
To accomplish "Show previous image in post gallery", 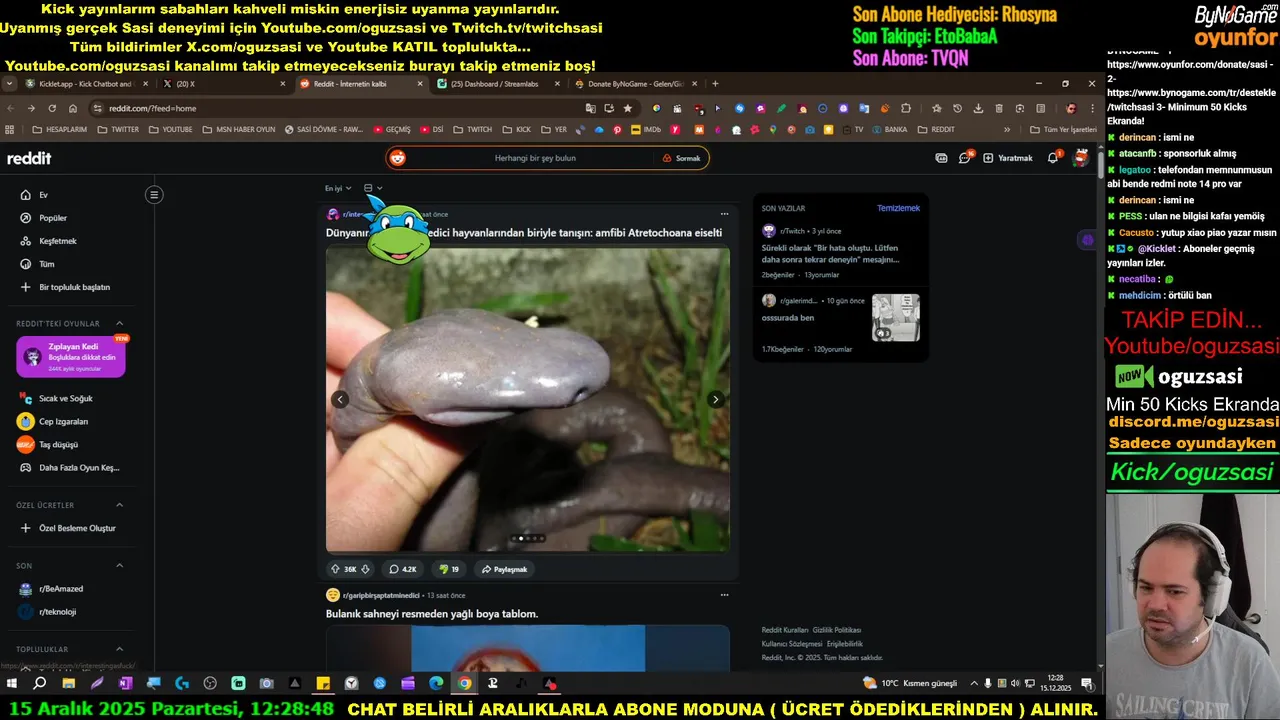I will click(x=340, y=399).
